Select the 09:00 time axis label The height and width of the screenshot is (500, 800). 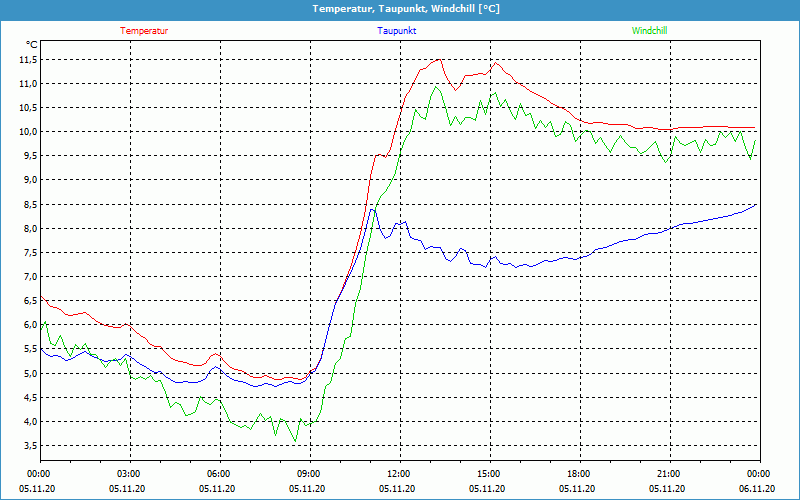[308, 474]
